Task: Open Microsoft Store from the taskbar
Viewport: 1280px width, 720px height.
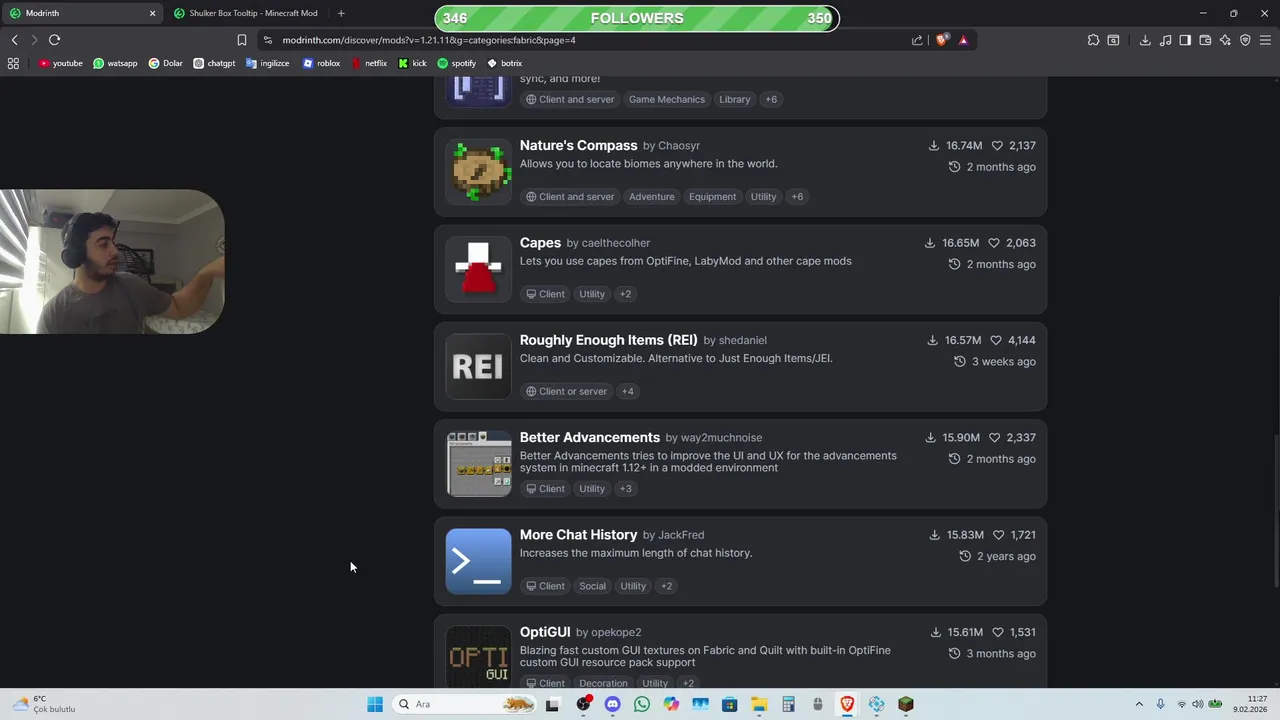Action: pyautogui.click(x=730, y=704)
